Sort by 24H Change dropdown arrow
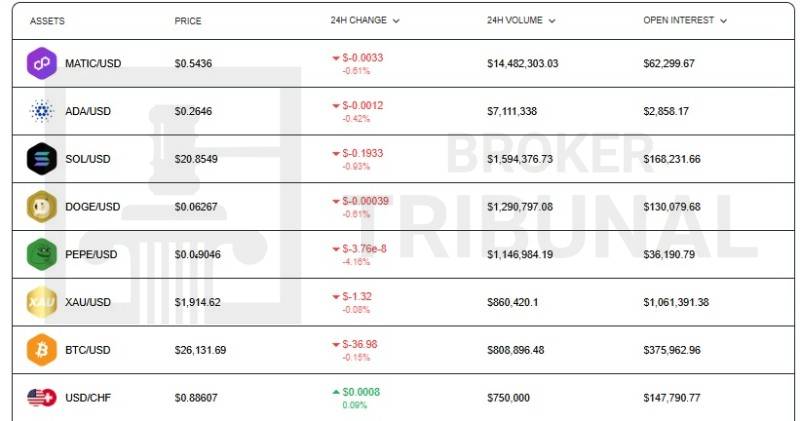800x421 pixels. 396,21
